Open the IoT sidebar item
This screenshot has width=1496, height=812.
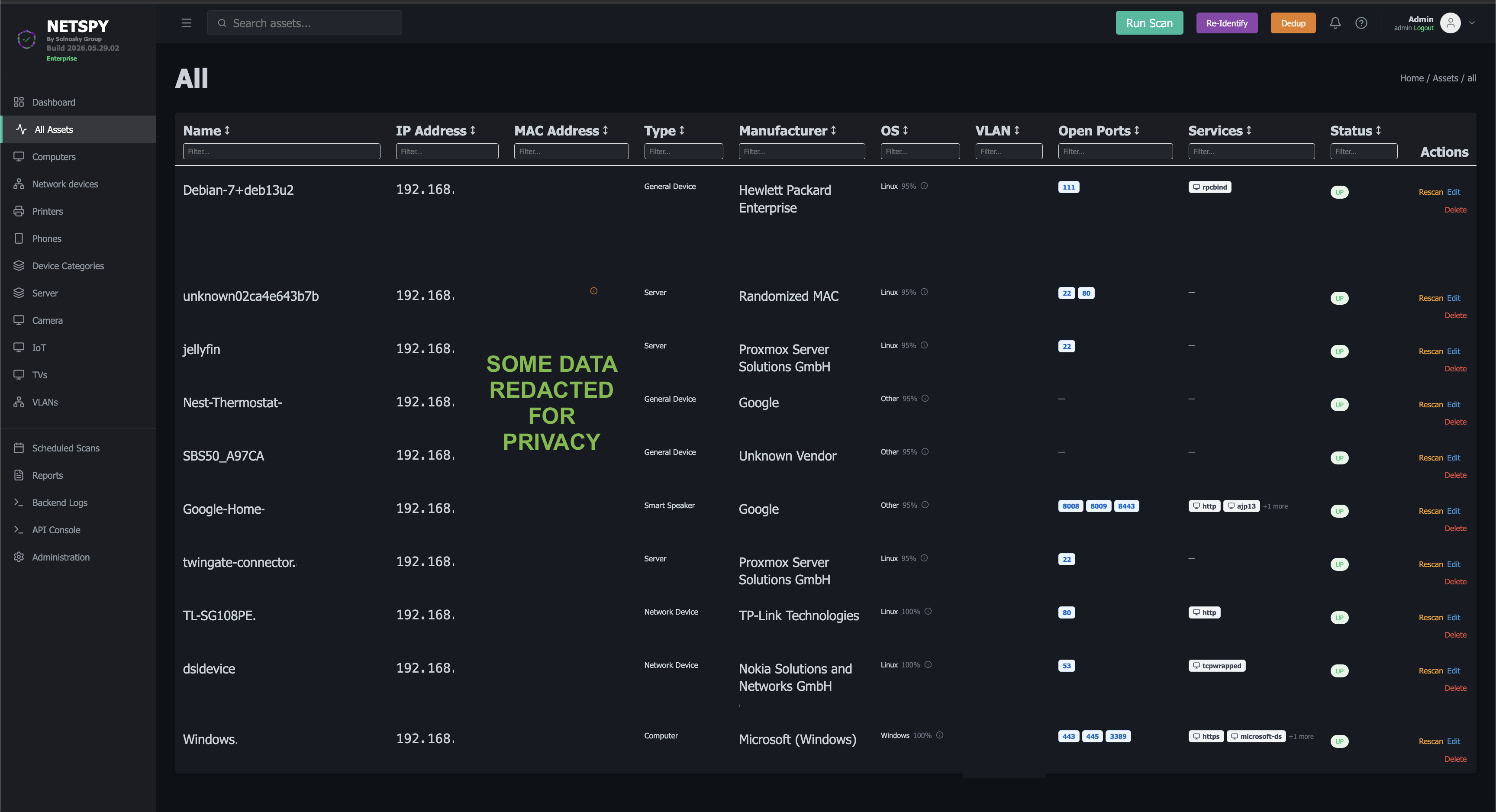coord(78,348)
